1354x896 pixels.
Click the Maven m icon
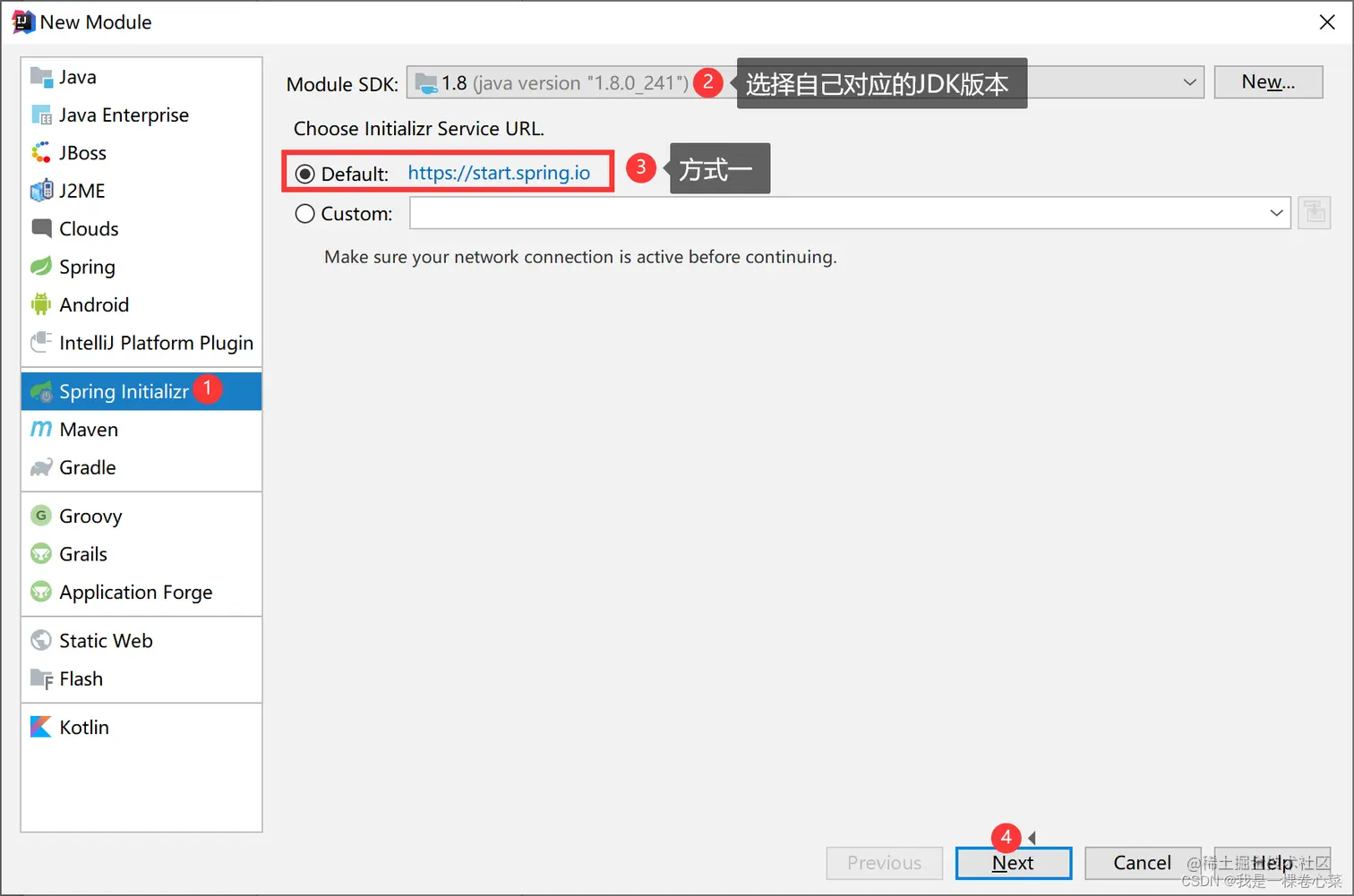[41, 430]
